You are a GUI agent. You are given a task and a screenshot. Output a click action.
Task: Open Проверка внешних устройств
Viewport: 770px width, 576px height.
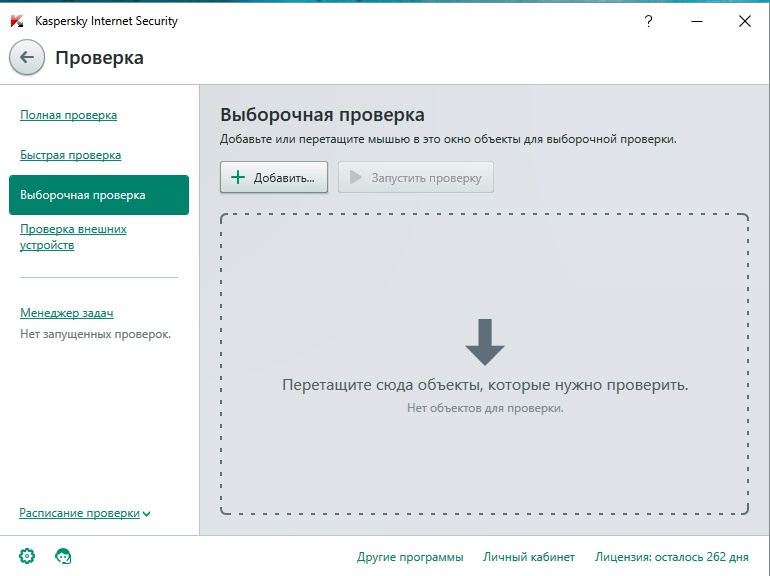click(x=73, y=237)
